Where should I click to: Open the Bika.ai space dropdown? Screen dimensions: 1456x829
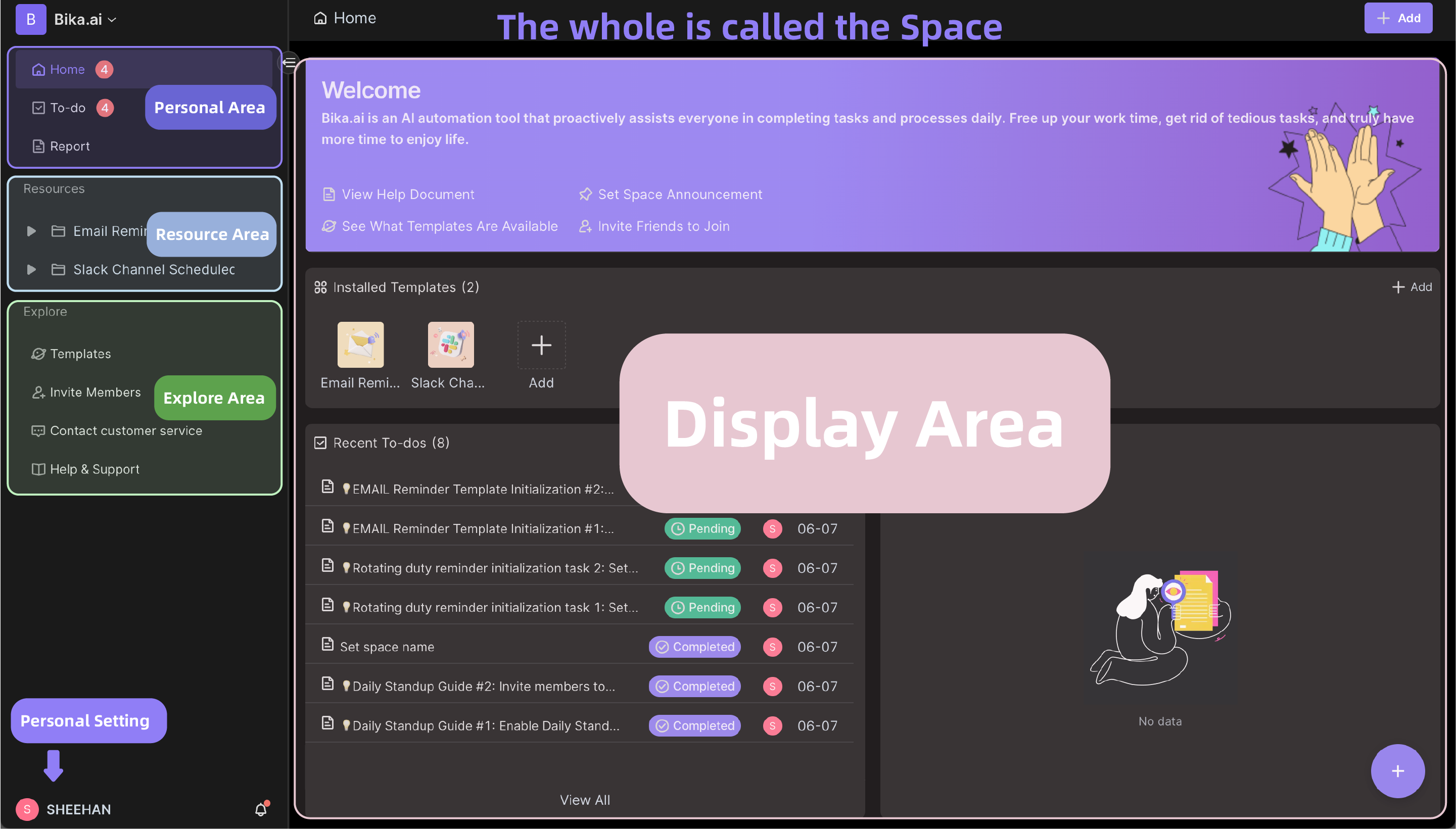(x=85, y=19)
